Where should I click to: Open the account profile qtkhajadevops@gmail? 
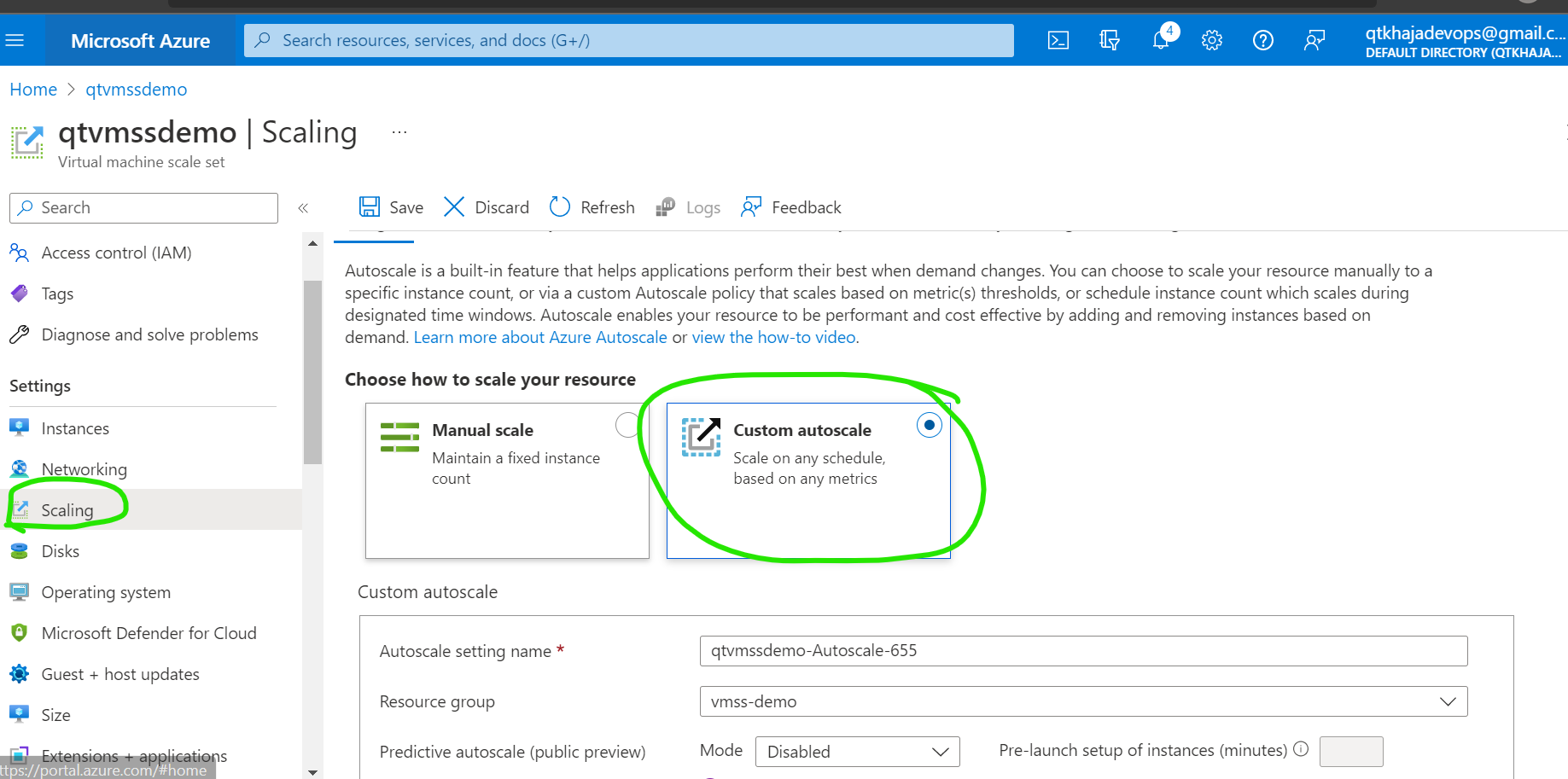(x=1465, y=41)
